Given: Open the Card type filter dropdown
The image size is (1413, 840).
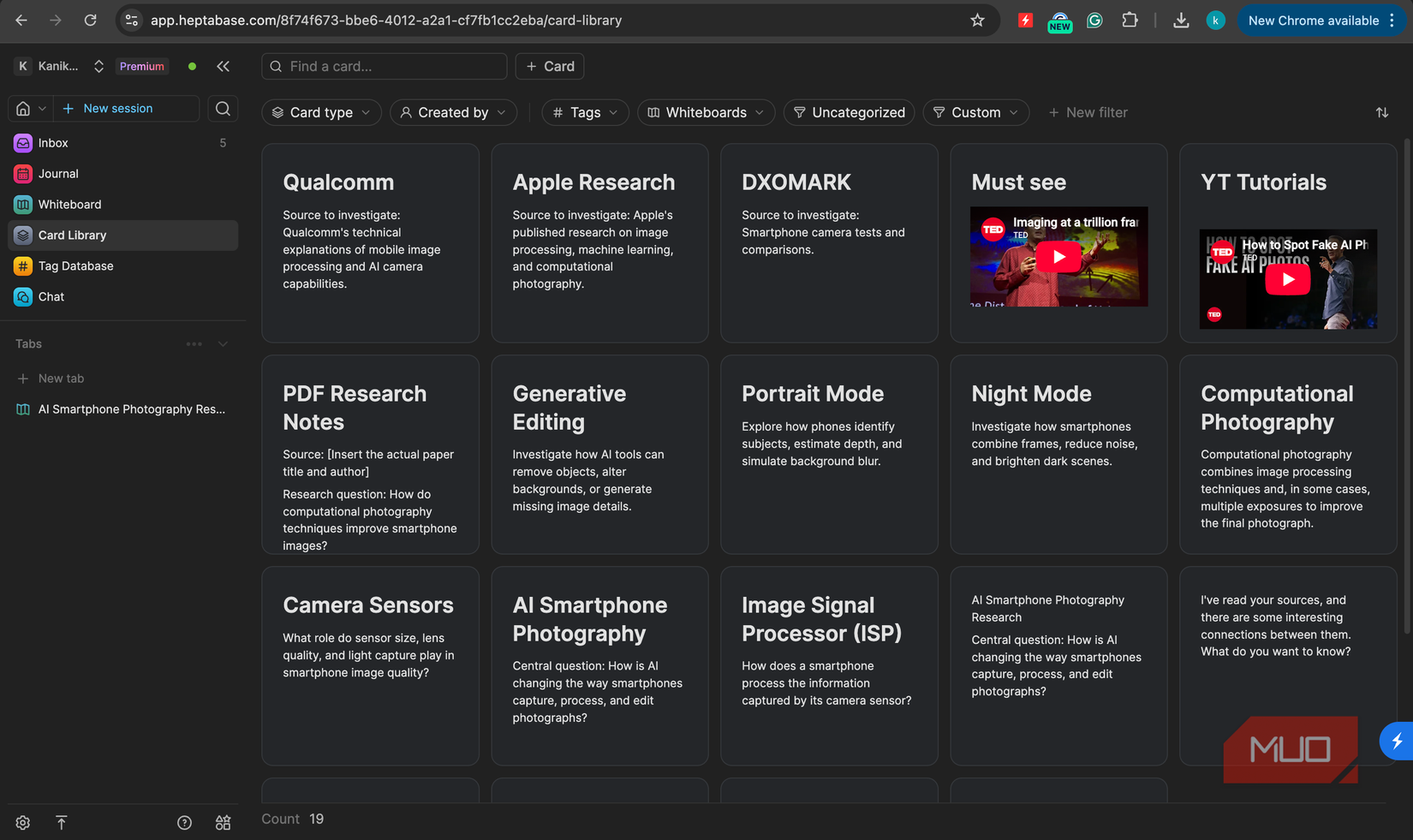Looking at the screenshot, I should (x=321, y=112).
